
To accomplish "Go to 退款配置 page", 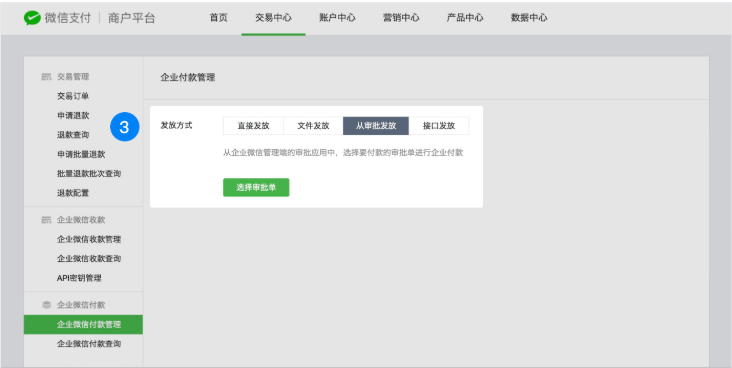I will coord(73,193).
